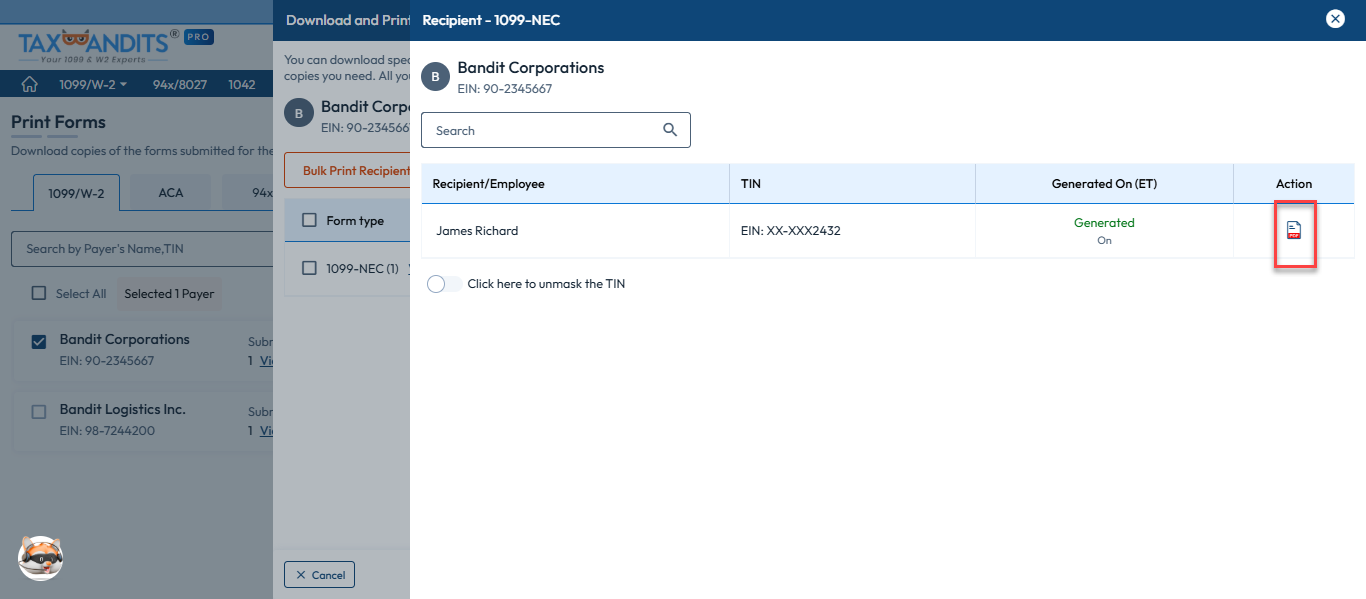This screenshot has height=599, width=1366.
Task: Open the 1099/W-2 navigation dropdown
Action: tap(93, 84)
